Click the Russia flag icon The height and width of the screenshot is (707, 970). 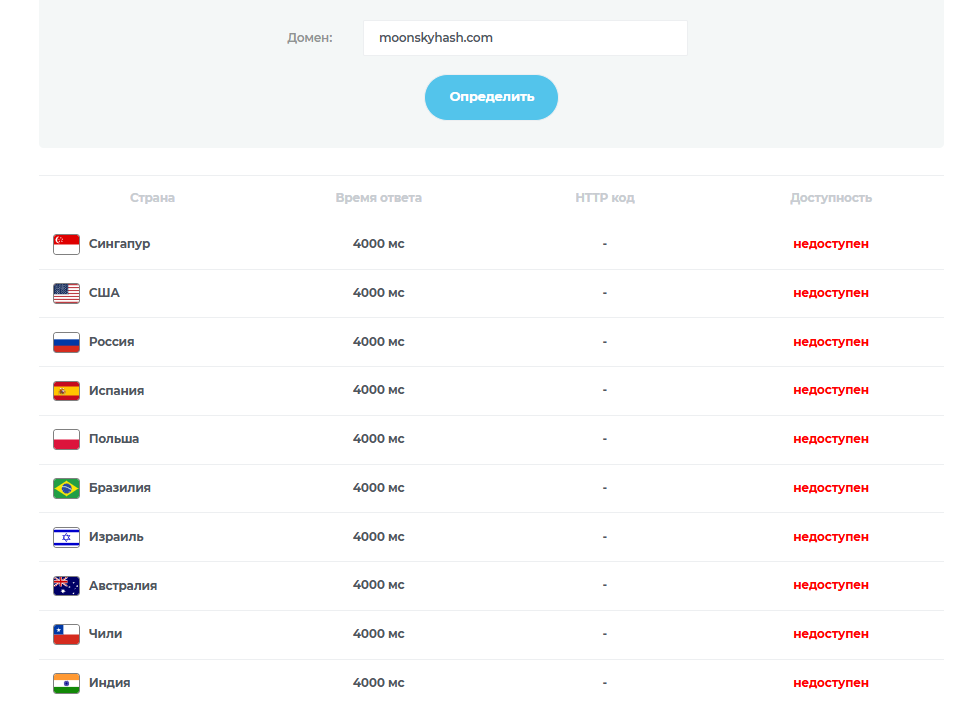pyautogui.click(x=66, y=342)
